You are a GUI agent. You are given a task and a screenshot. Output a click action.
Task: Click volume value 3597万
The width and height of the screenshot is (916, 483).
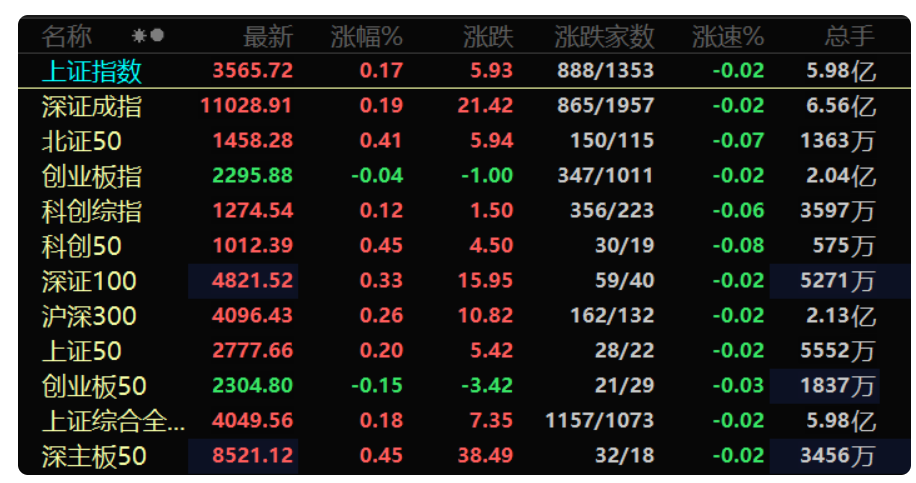point(838,211)
